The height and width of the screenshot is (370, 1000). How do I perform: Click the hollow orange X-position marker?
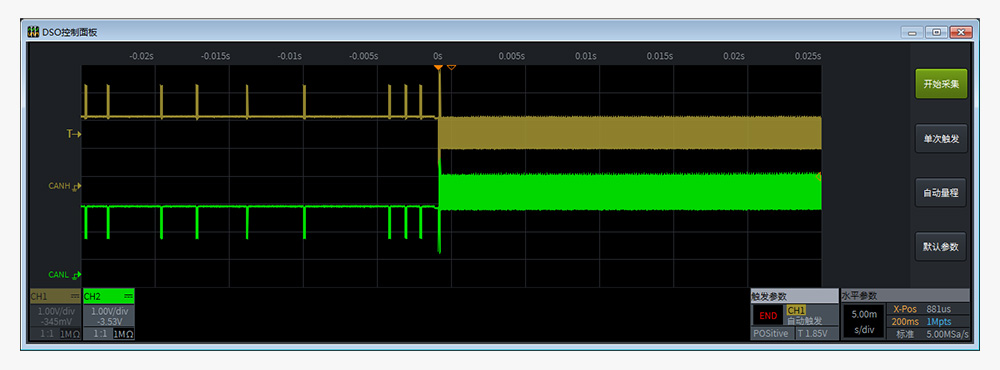pyautogui.click(x=452, y=67)
